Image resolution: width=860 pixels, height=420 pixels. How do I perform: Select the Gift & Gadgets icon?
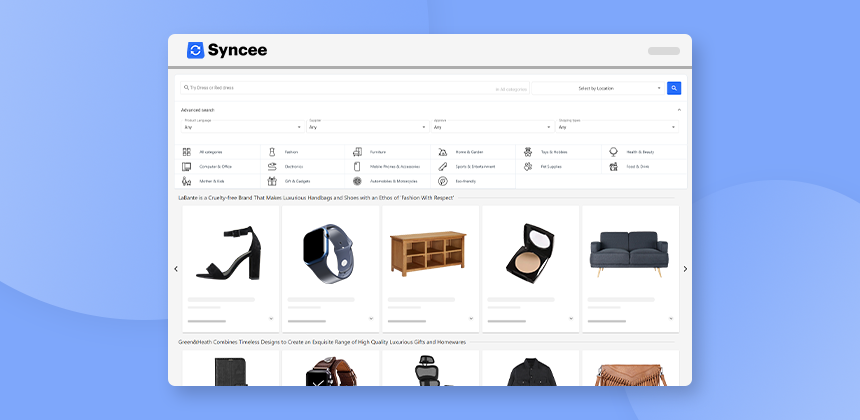click(271, 181)
